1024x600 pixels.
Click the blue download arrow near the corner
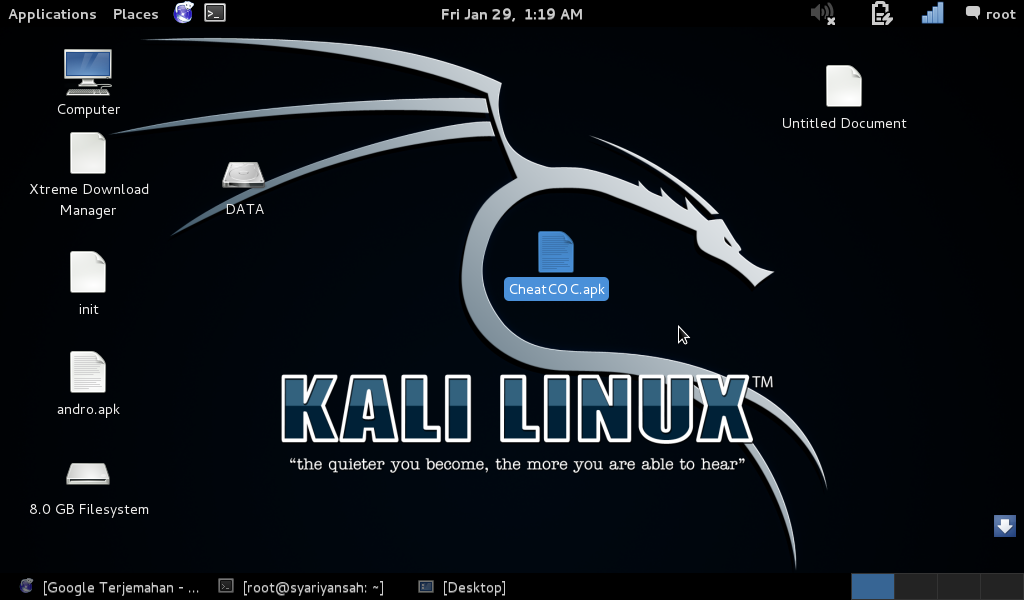1004,525
